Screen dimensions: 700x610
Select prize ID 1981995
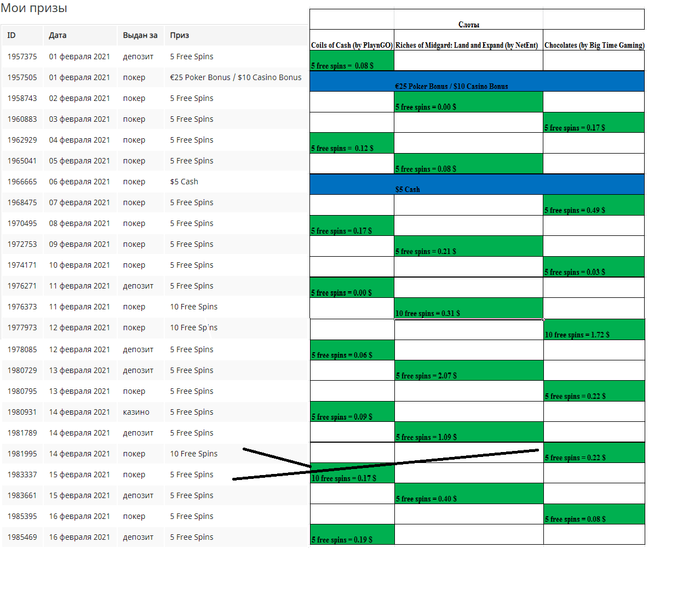[22, 454]
